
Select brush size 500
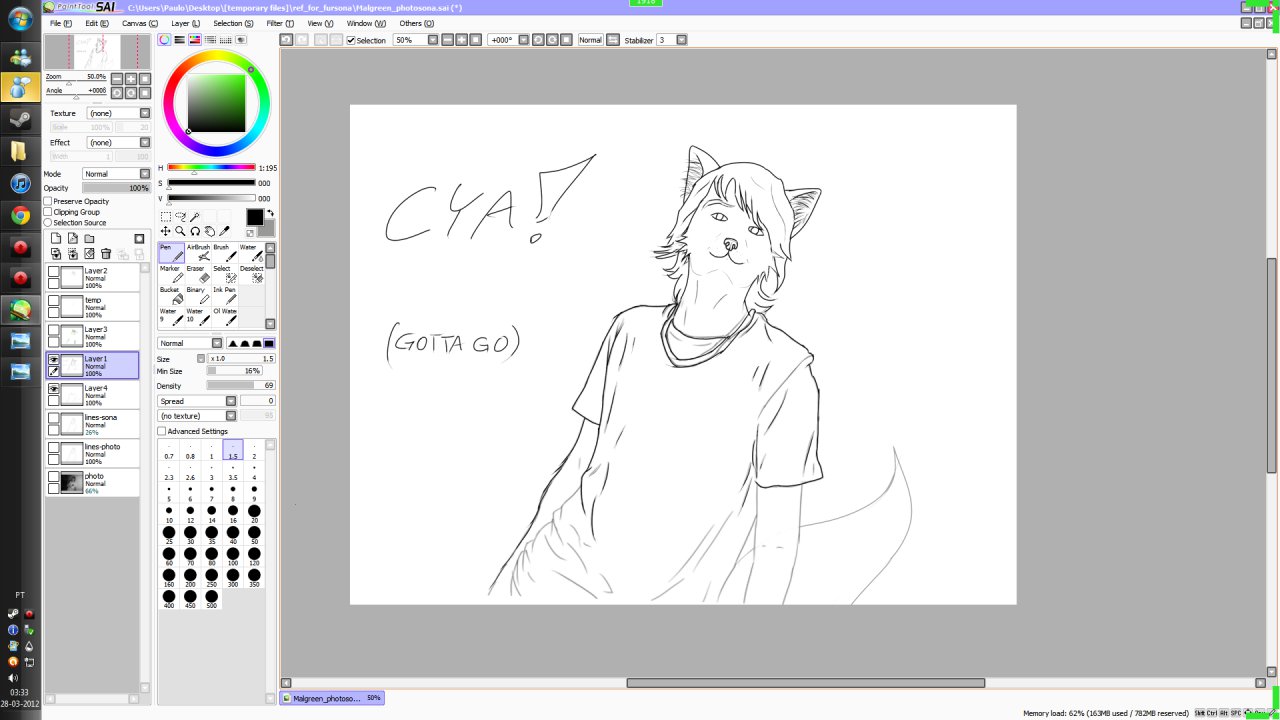pyautogui.click(x=211, y=600)
